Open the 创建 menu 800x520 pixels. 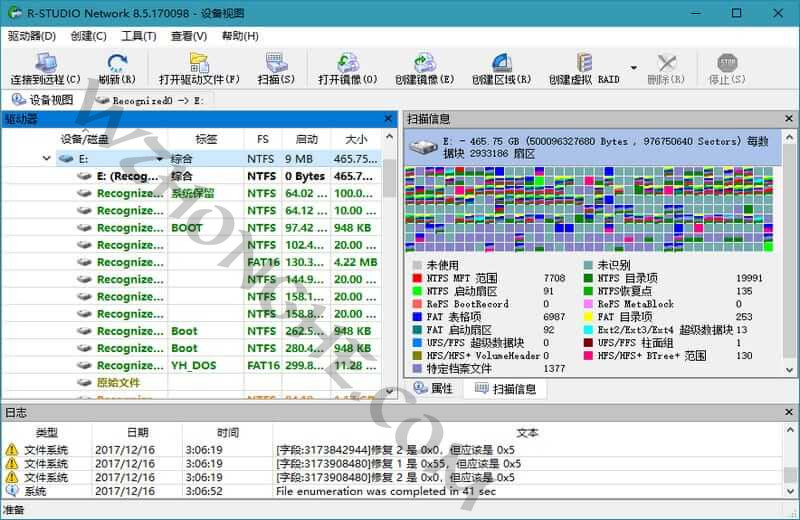coord(89,36)
